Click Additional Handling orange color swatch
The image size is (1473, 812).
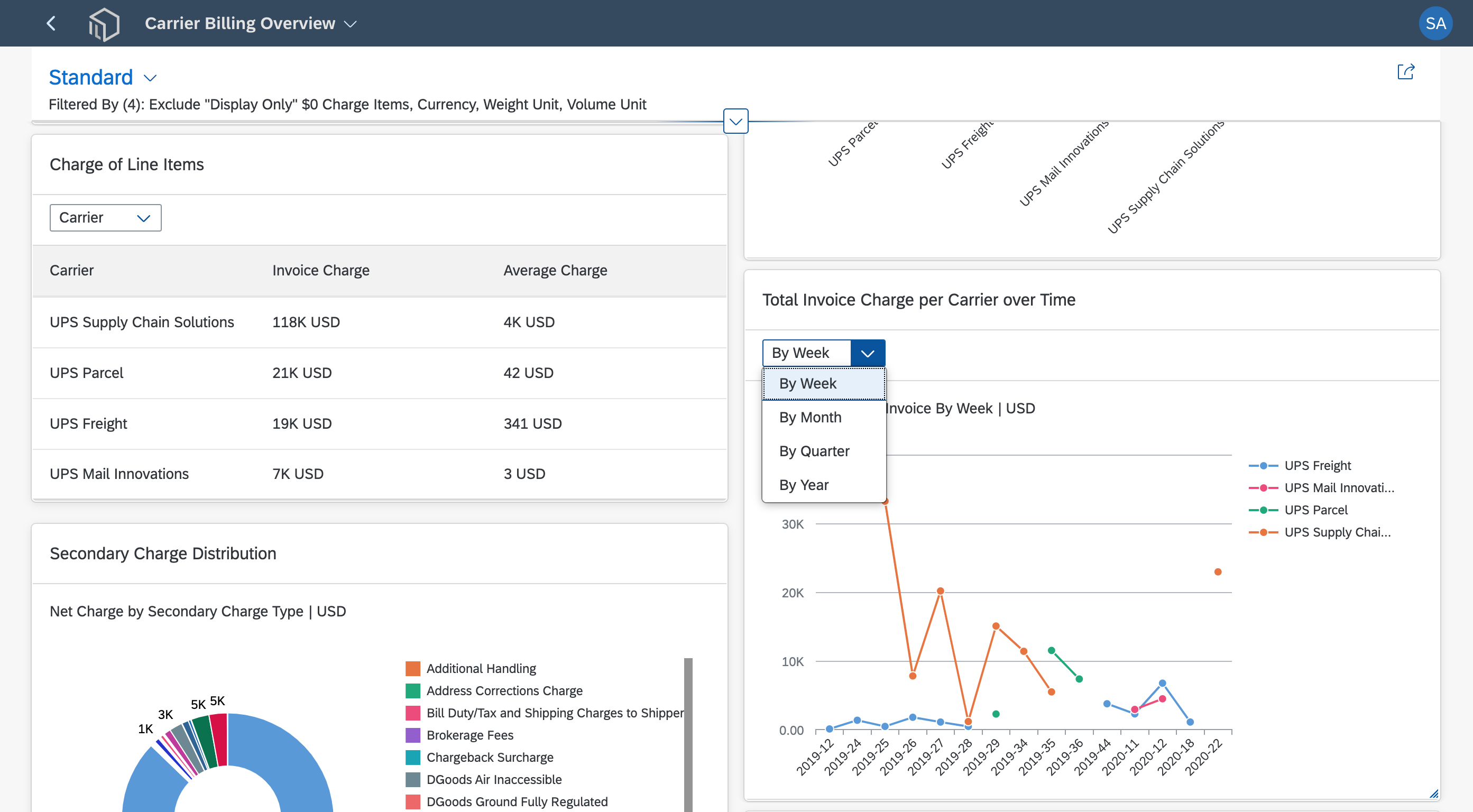click(413, 668)
